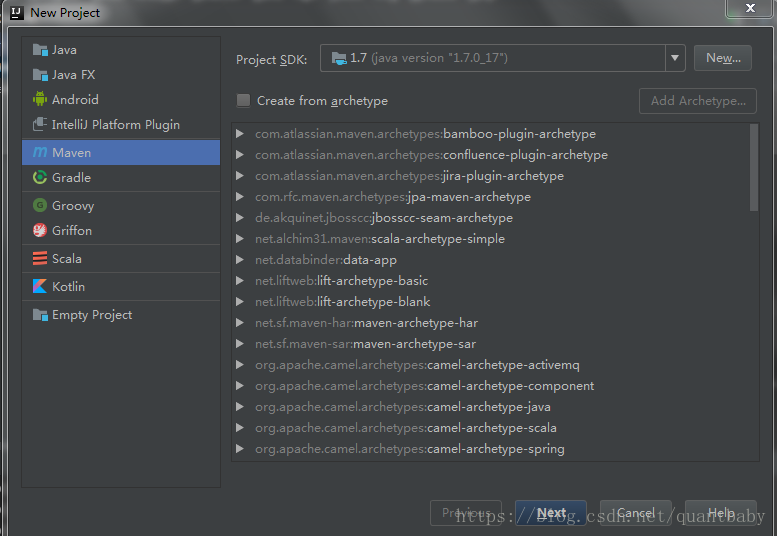Enable Create from archetype checkbox

pos(243,101)
